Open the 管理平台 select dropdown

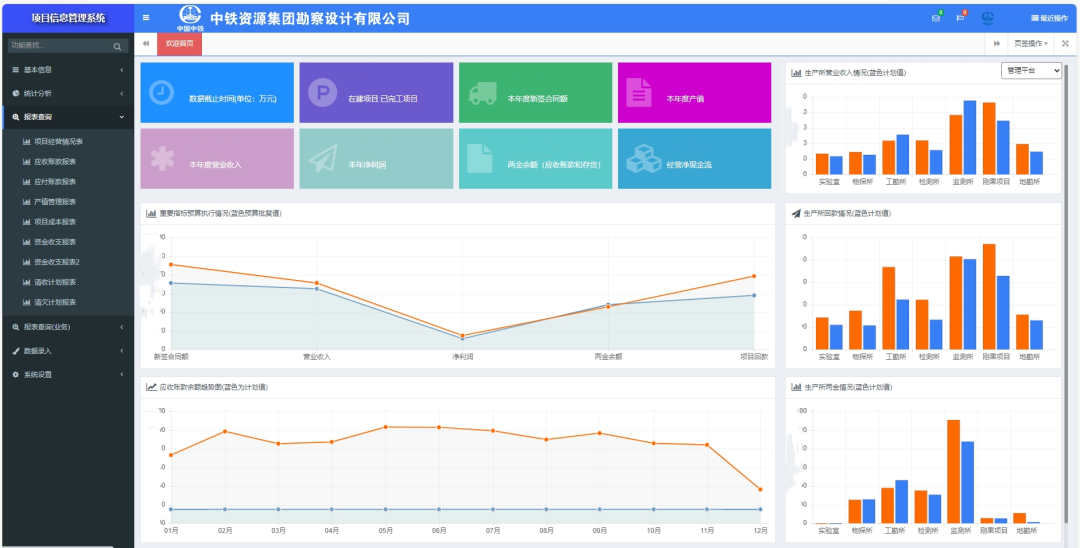click(x=1031, y=71)
